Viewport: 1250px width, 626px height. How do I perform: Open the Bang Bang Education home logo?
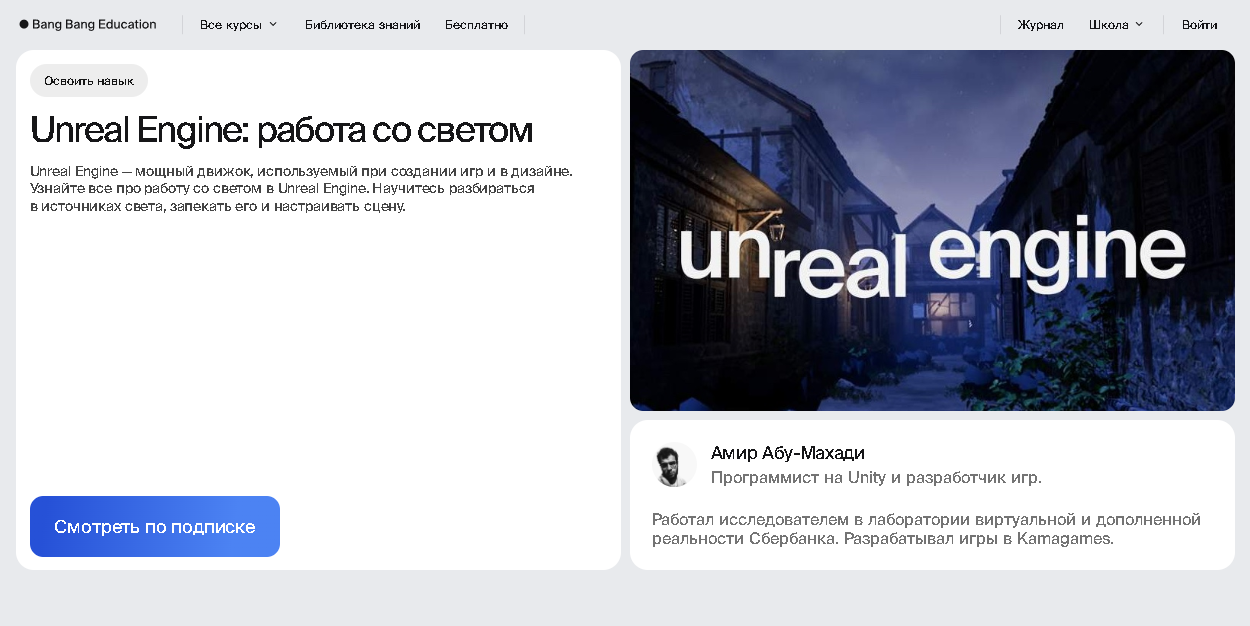point(88,24)
